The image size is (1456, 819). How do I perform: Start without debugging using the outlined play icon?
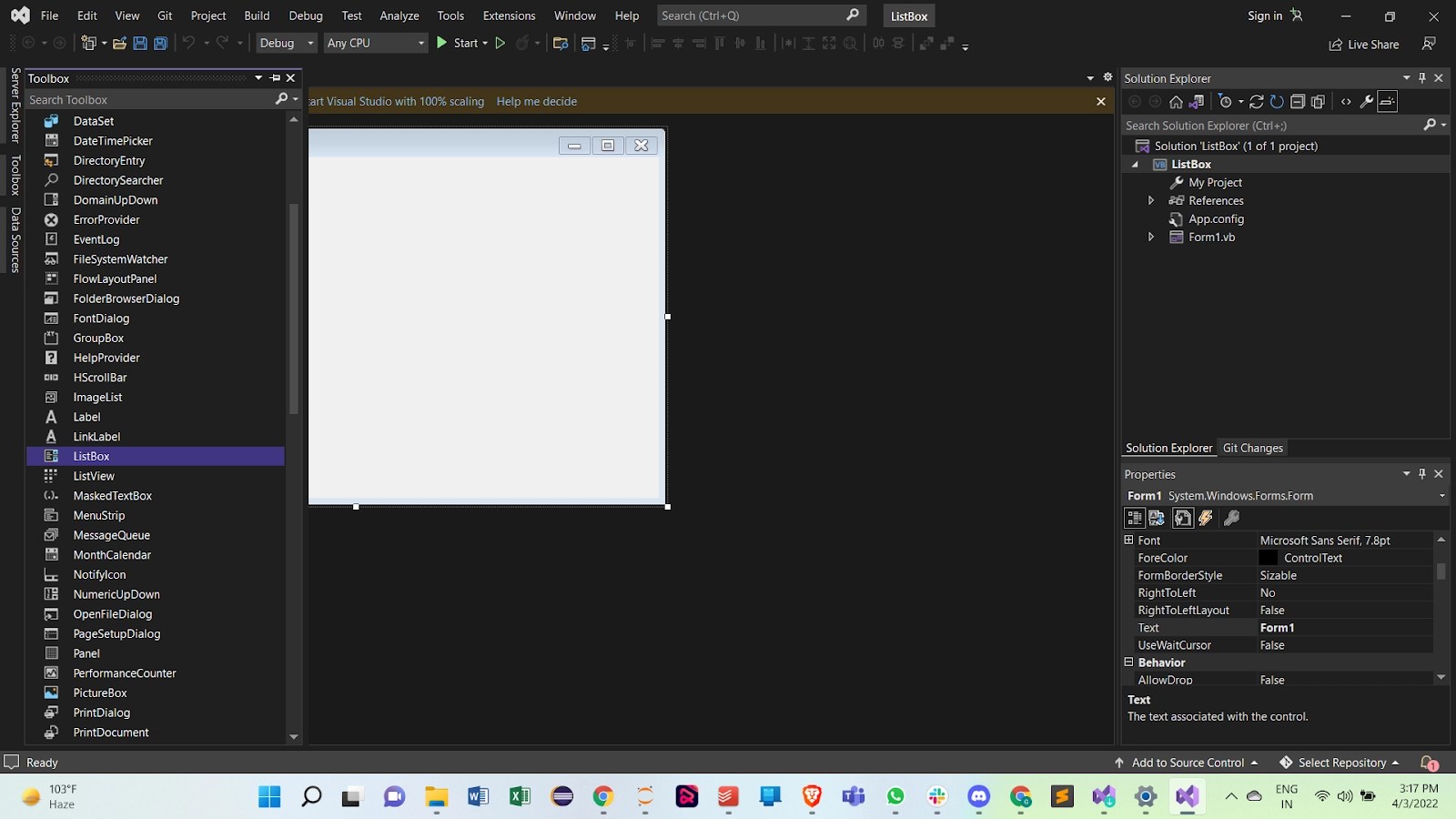coord(500,43)
